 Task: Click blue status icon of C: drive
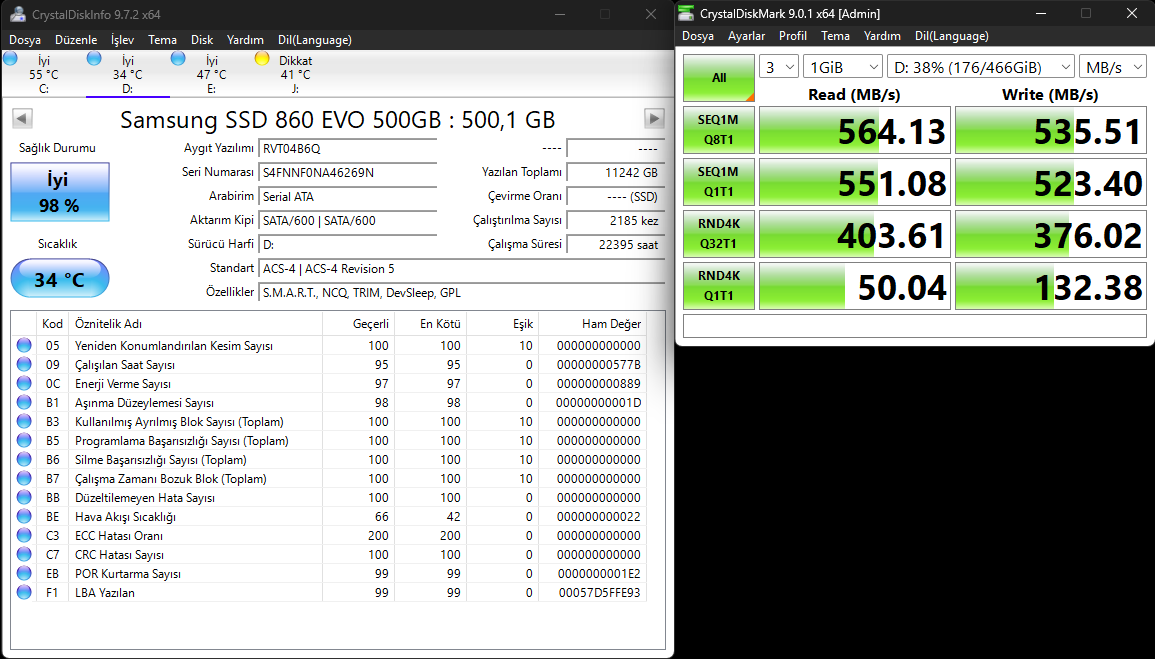click(10, 59)
